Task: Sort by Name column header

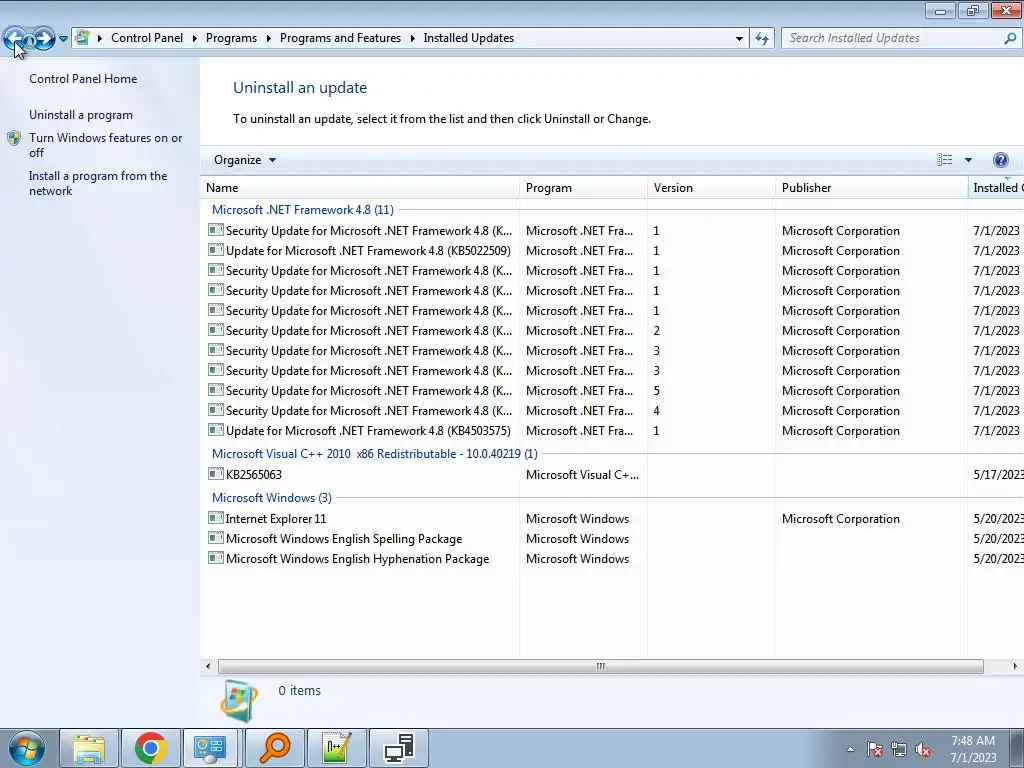Action: 360,187
